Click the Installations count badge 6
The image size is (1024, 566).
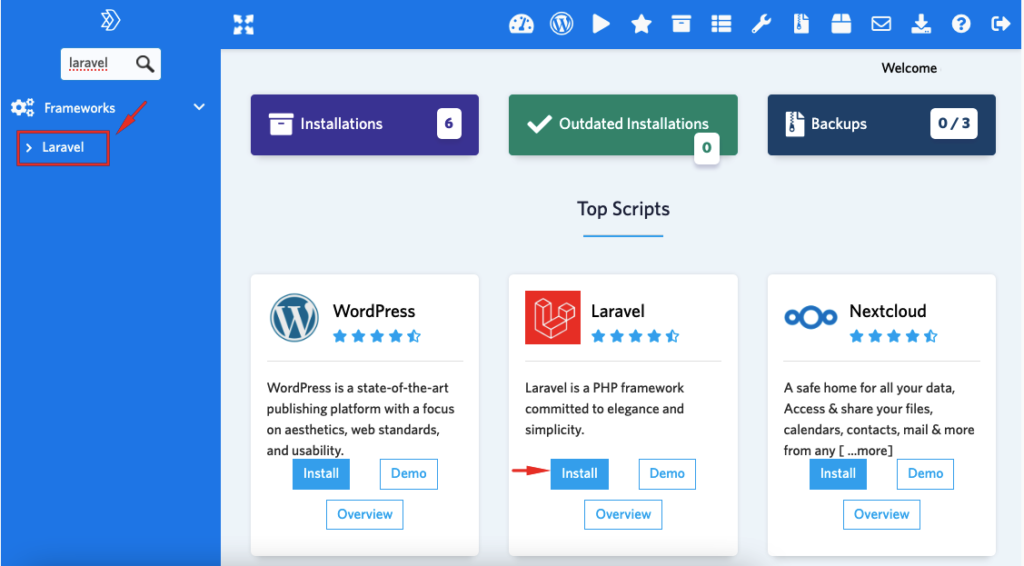[x=449, y=123]
